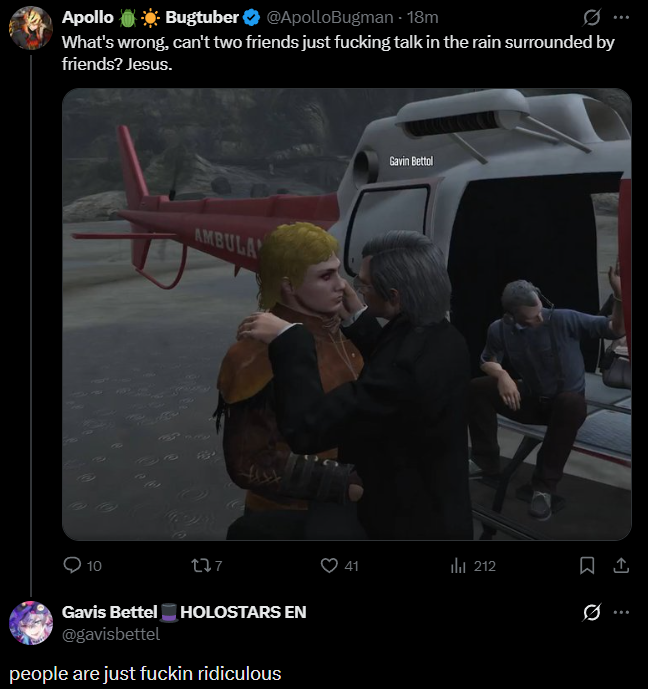Like the tweet with heart icon
Screen dimensions: 648x689
329,566
